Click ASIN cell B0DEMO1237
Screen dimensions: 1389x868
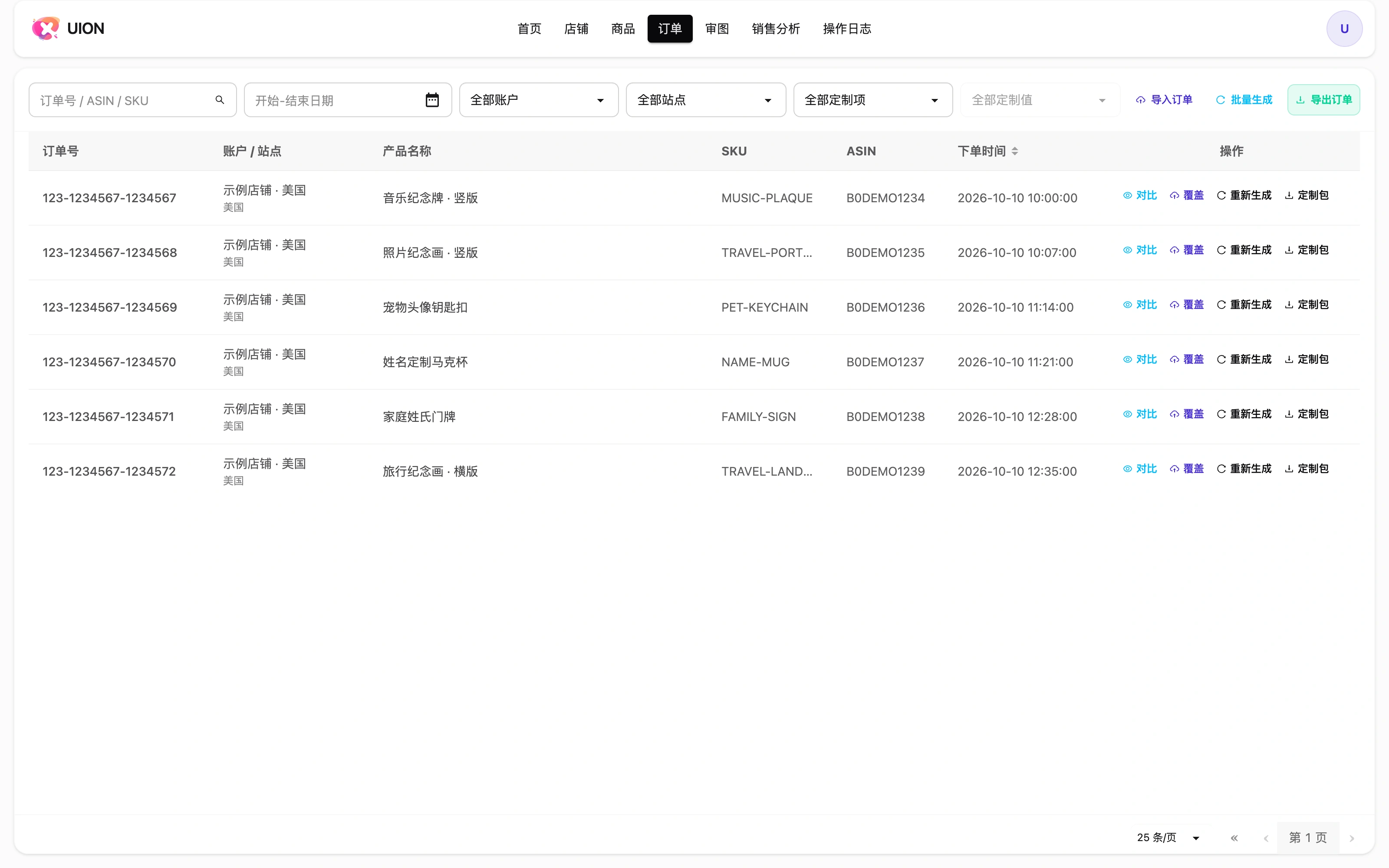885,362
